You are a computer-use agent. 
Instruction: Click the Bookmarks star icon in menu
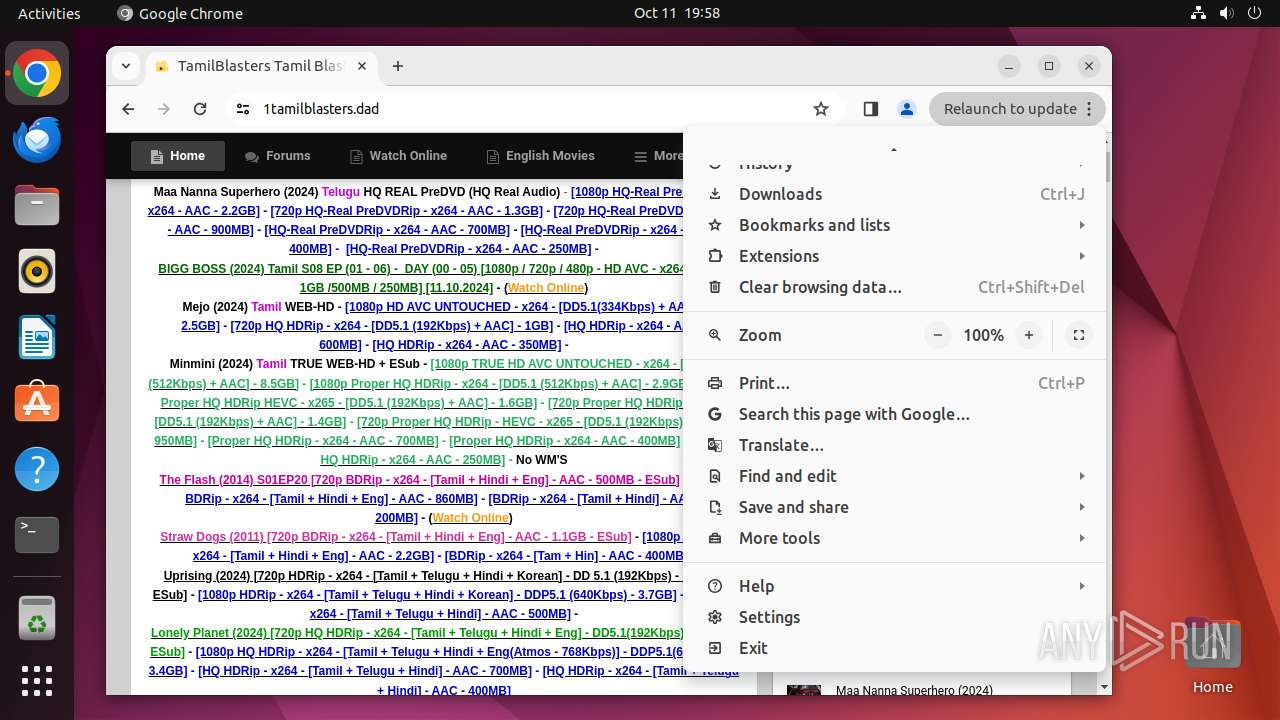click(x=715, y=225)
